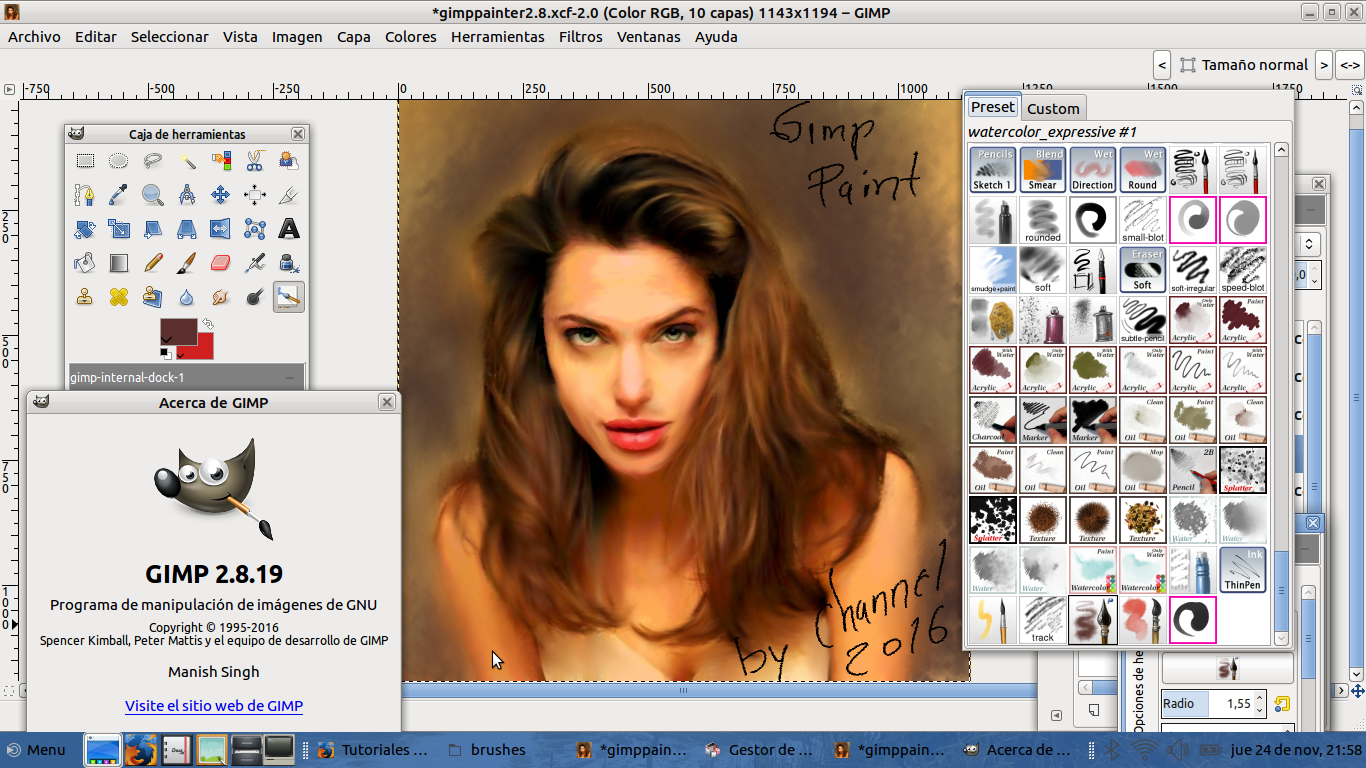
Task: Select the Eraser Soft brush preset
Action: [x=1142, y=268]
